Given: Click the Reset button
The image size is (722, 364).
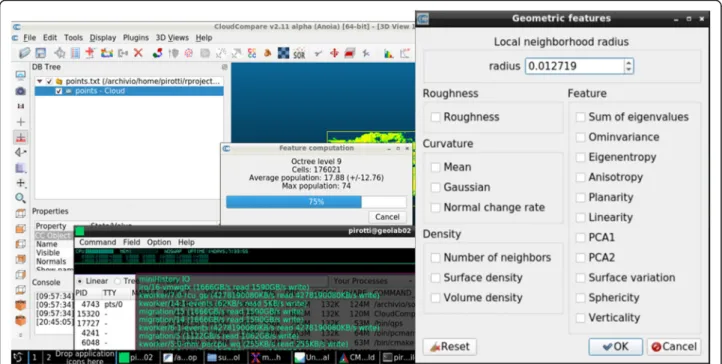Looking at the screenshot, I should click(x=449, y=347).
